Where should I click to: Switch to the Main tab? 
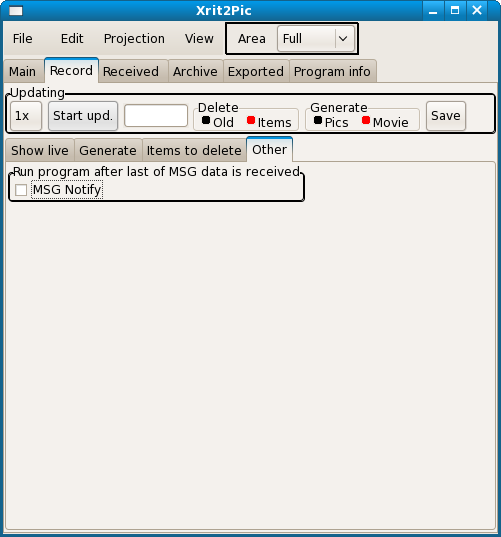23,72
